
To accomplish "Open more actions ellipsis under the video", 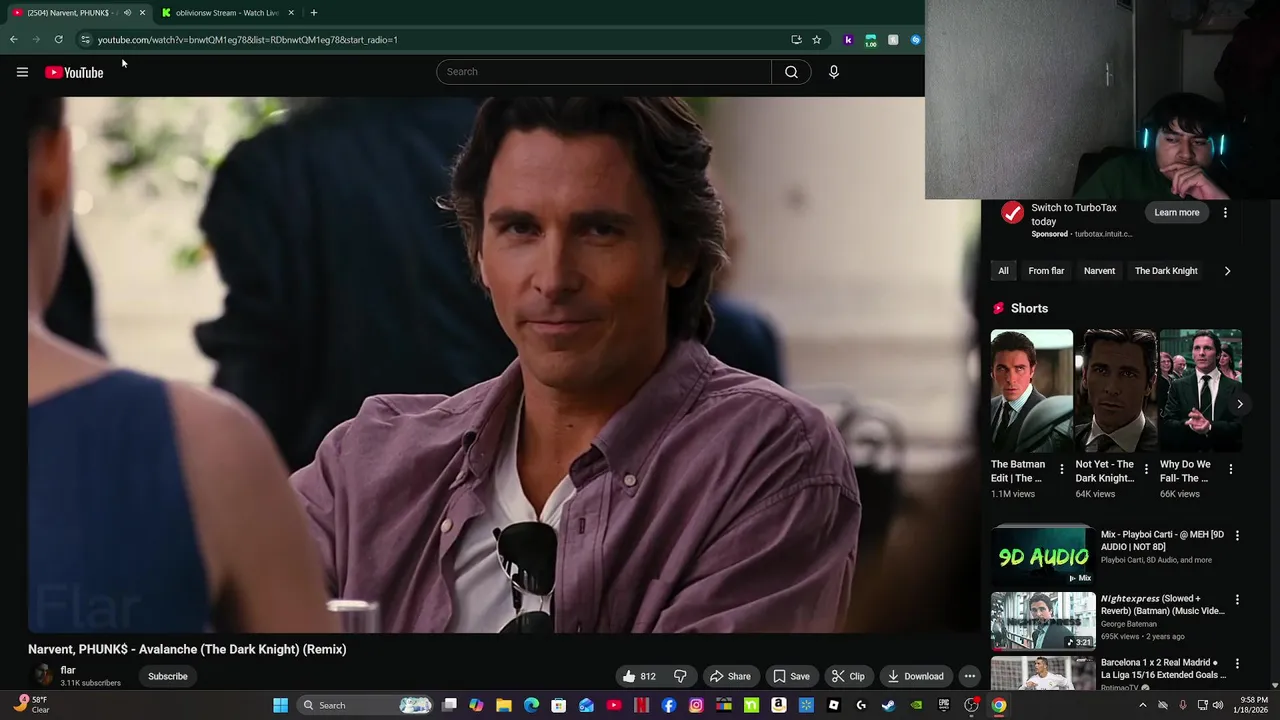I will click(x=969, y=676).
